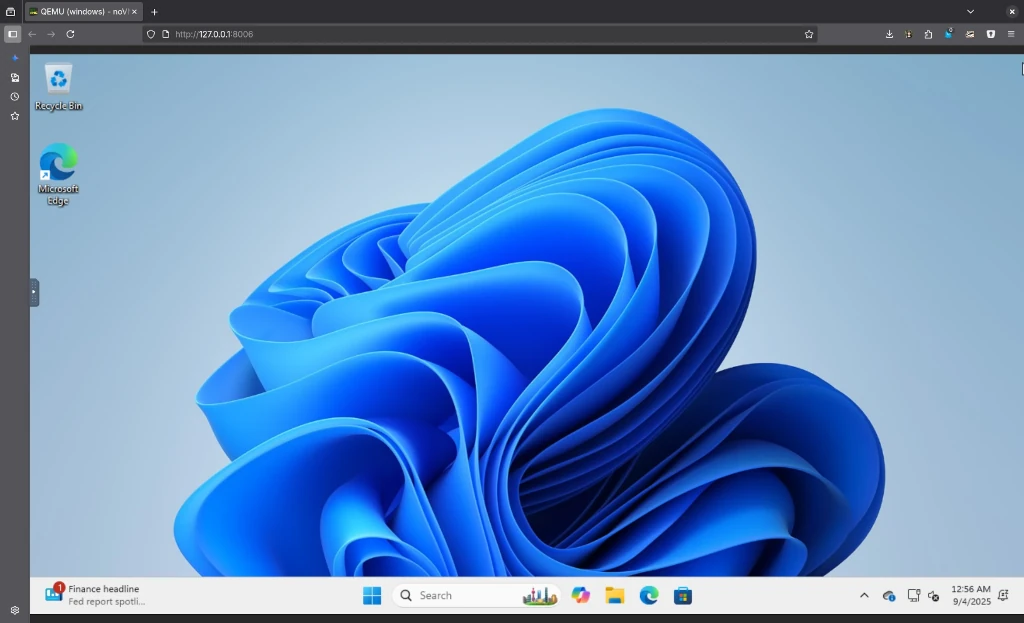Open Bookmarks star in the sidebar

(x=15, y=116)
